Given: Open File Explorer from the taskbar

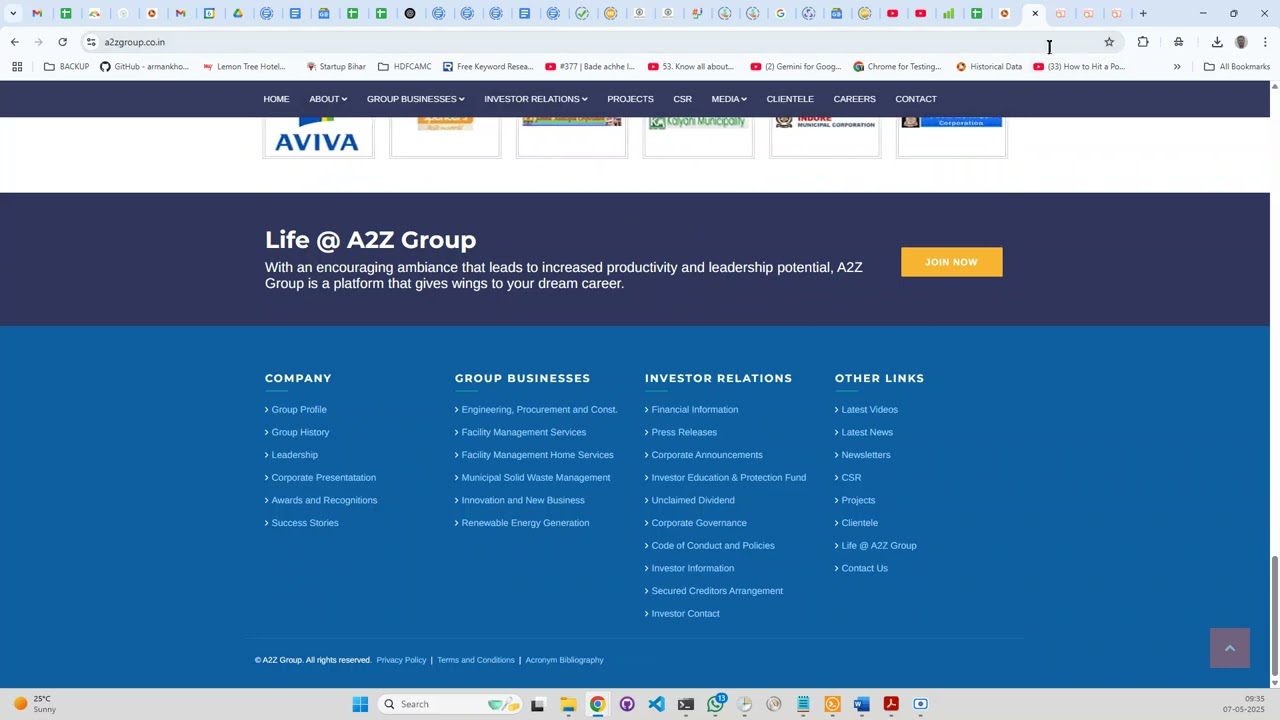Looking at the screenshot, I should pyautogui.click(x=568, y=704).
